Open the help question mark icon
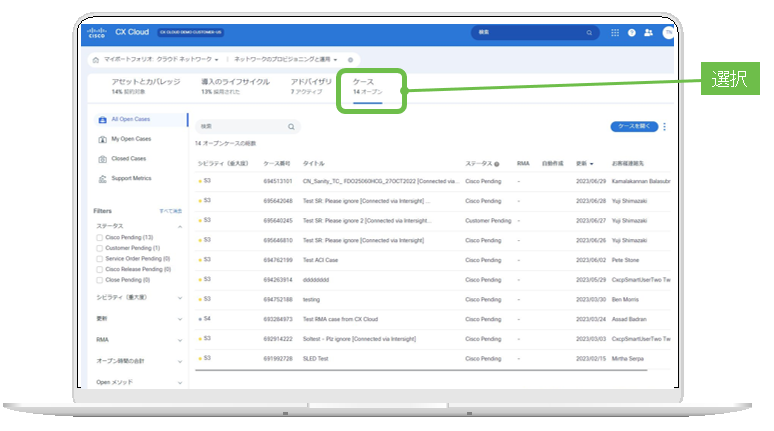The image size is (774, 431). [631, 33]
